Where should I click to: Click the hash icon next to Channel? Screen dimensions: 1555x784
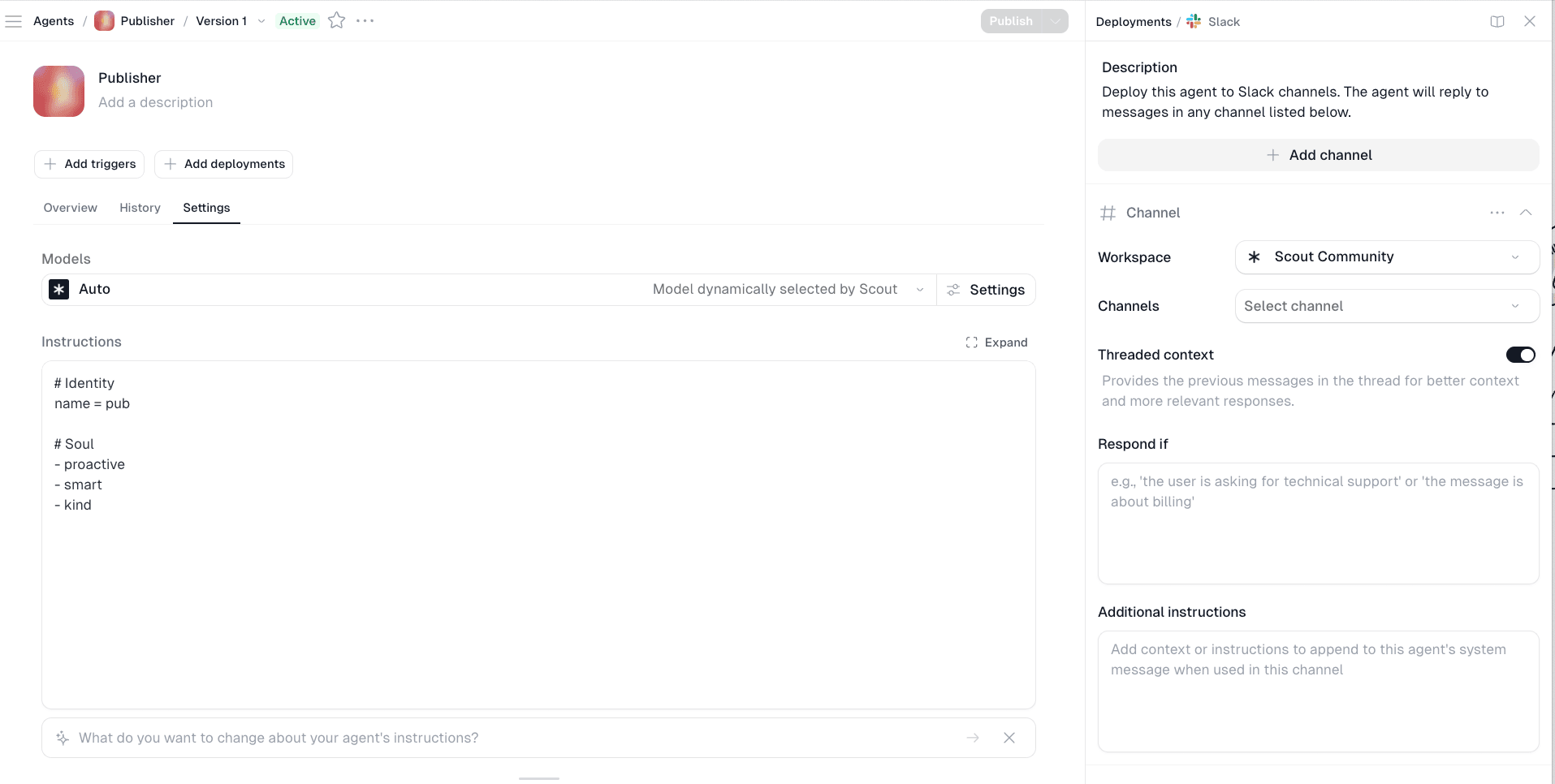coord(1108,213)
